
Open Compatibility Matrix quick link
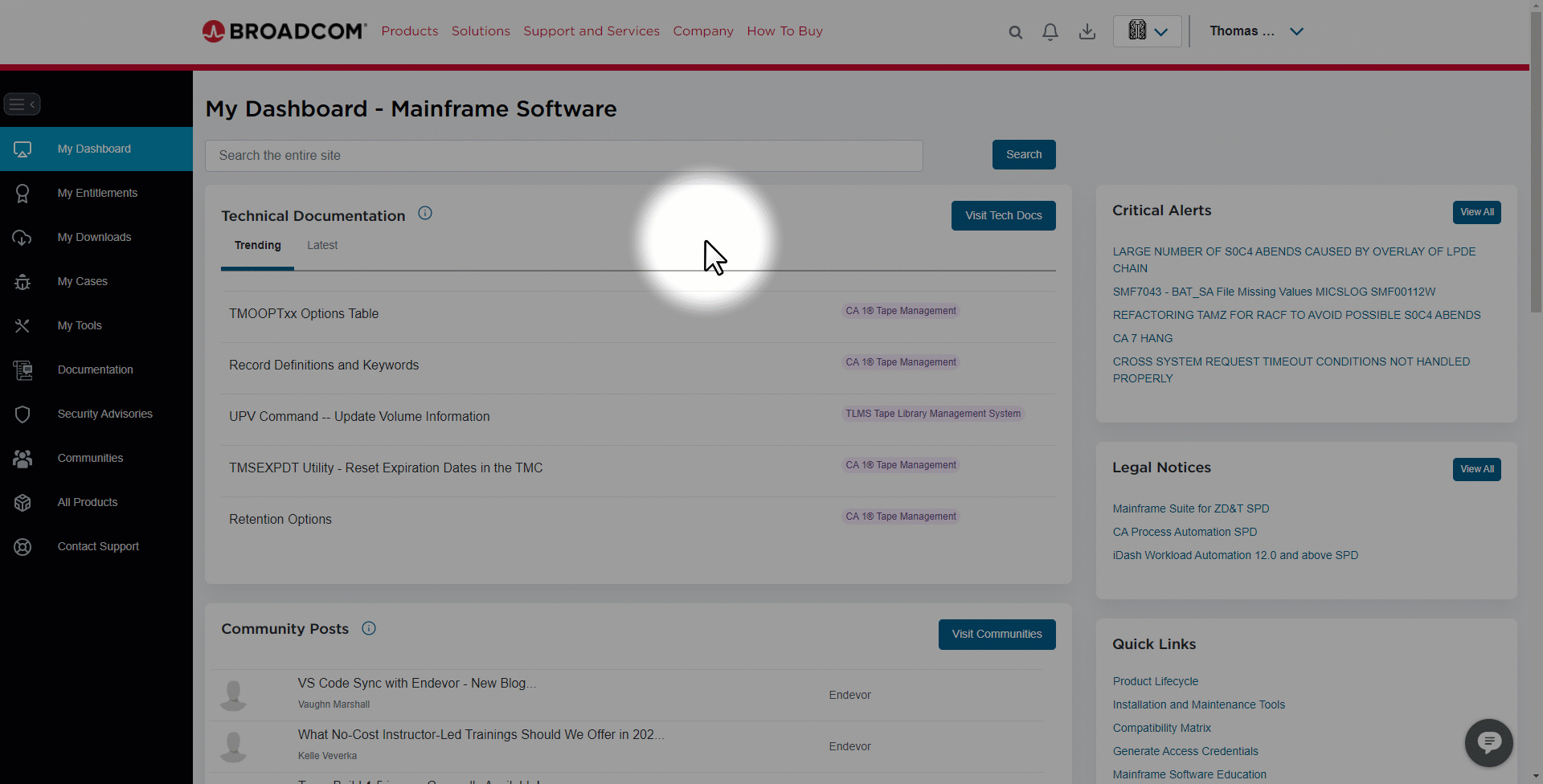1162,729
